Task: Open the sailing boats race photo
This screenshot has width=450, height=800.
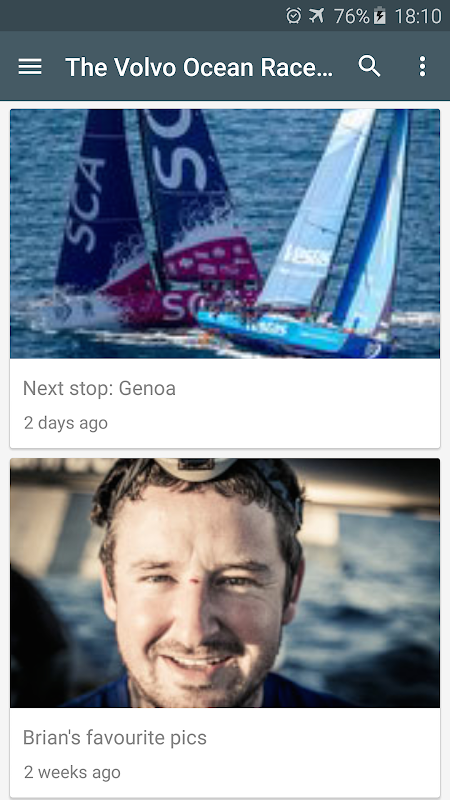Action: pos(225,234)
